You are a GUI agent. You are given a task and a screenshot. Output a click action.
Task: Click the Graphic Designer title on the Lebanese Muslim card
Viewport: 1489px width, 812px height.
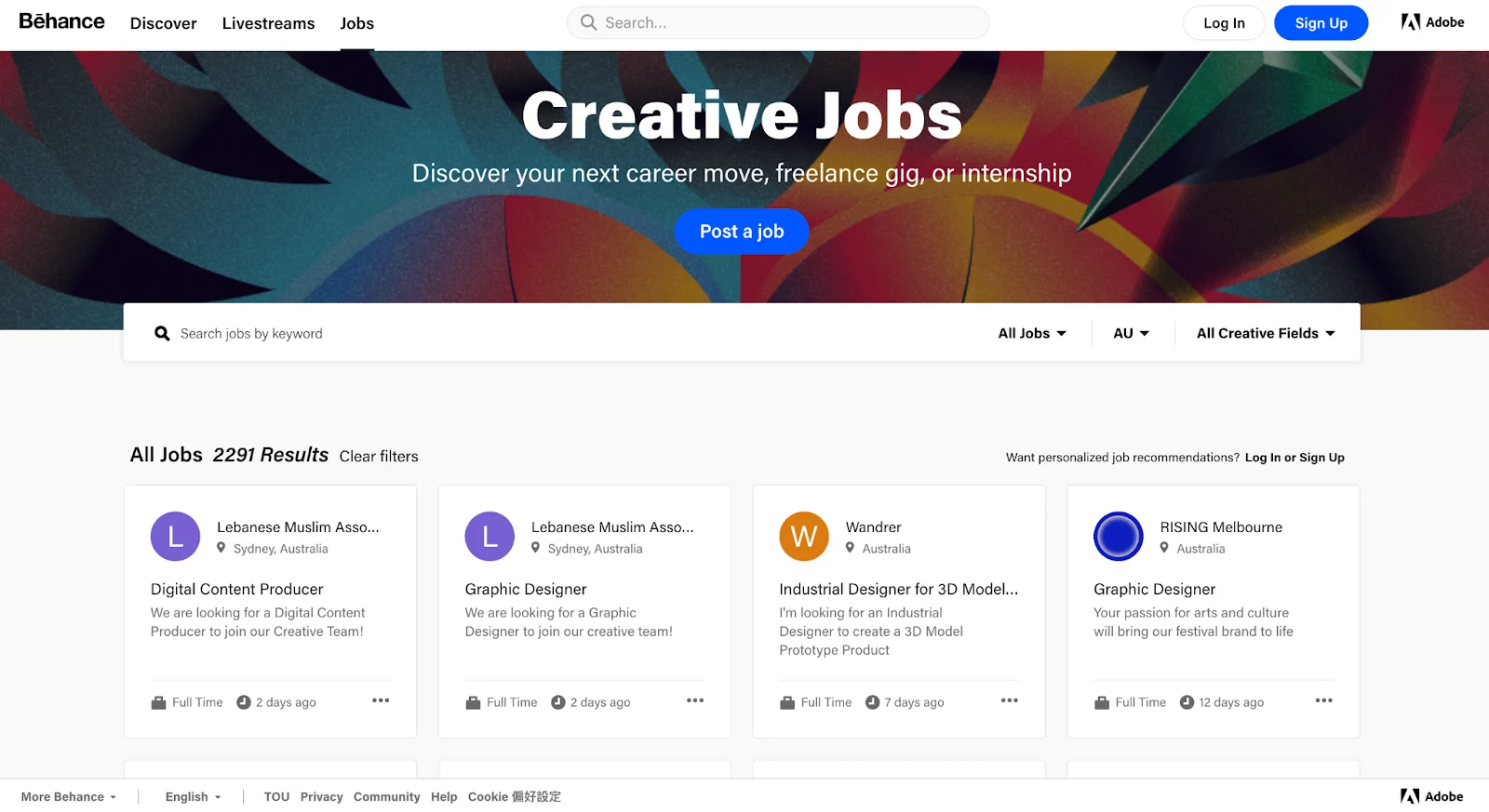[526, 589]
